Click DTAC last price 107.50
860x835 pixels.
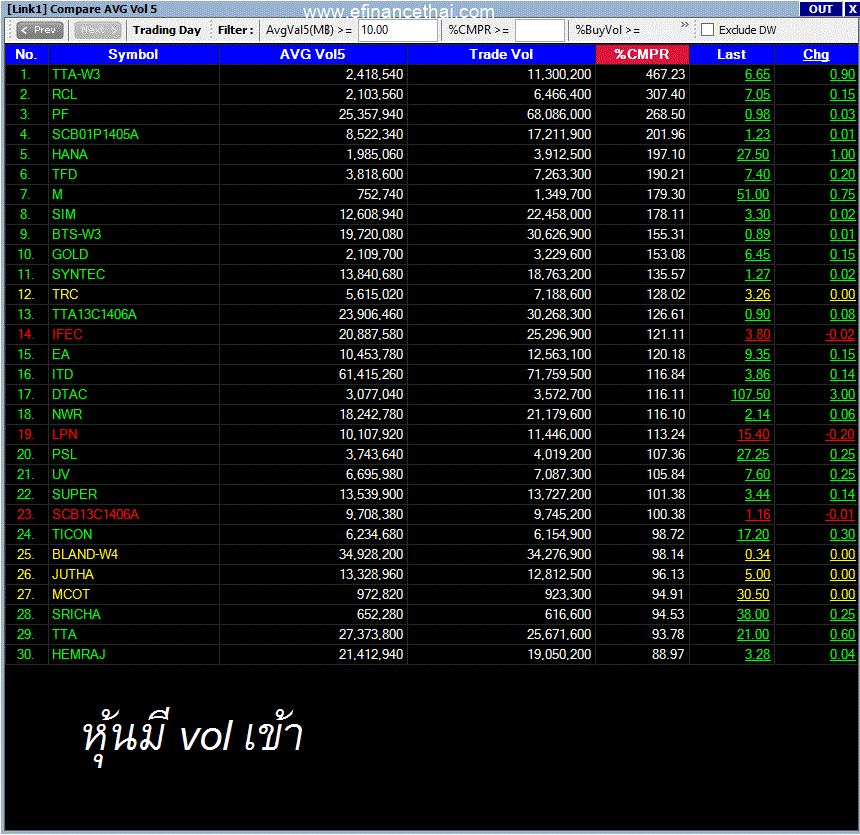click(x=751, y=395)
